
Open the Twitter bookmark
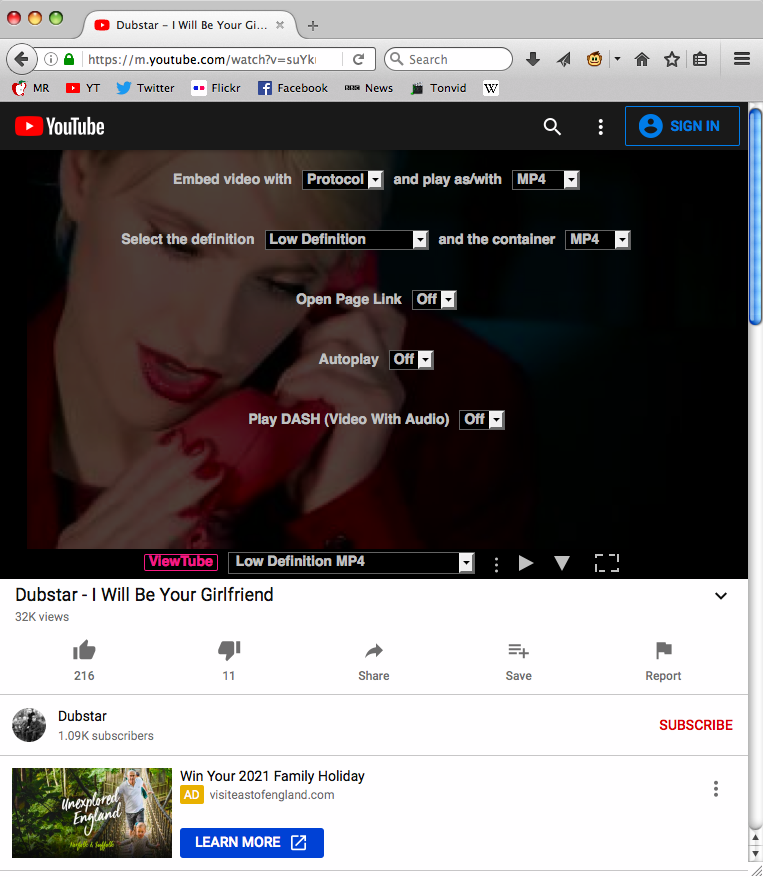(x=145, y=88)
